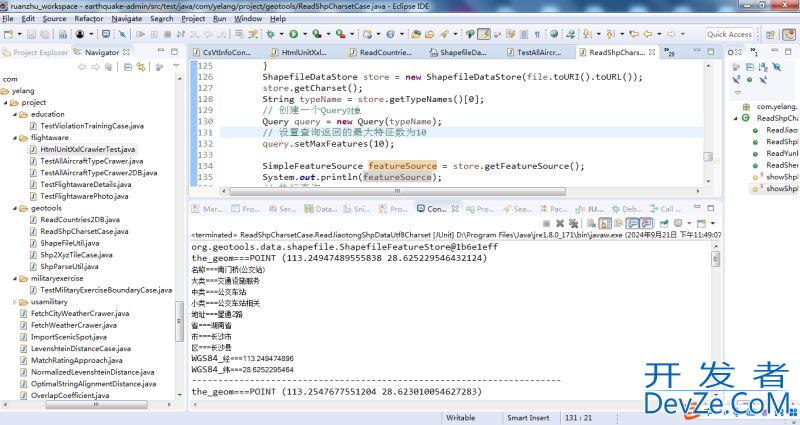Select ShapeFileUtil.java in Navigator
The width and height of the screenshot is (800, 425).
tap(70, 243)
